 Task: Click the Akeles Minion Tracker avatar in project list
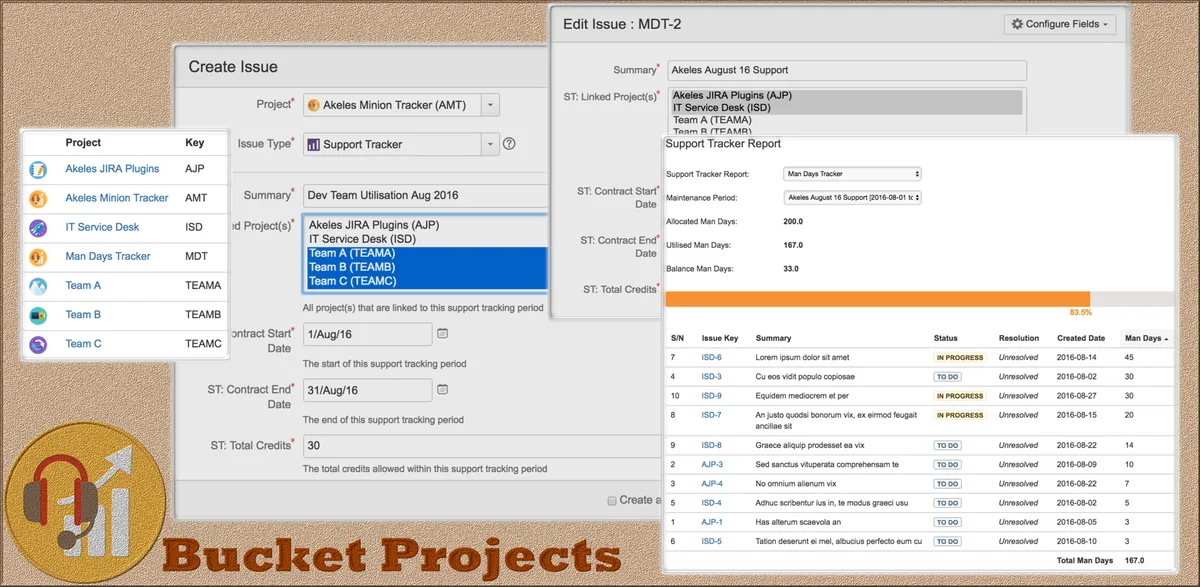pos(39,198)
